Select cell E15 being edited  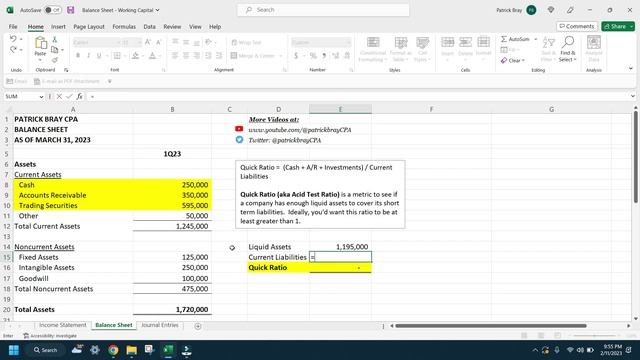(x=340, y=257)
